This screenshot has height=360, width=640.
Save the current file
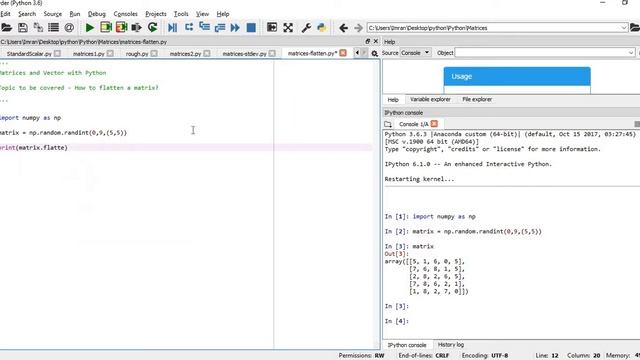pos(22,27)
